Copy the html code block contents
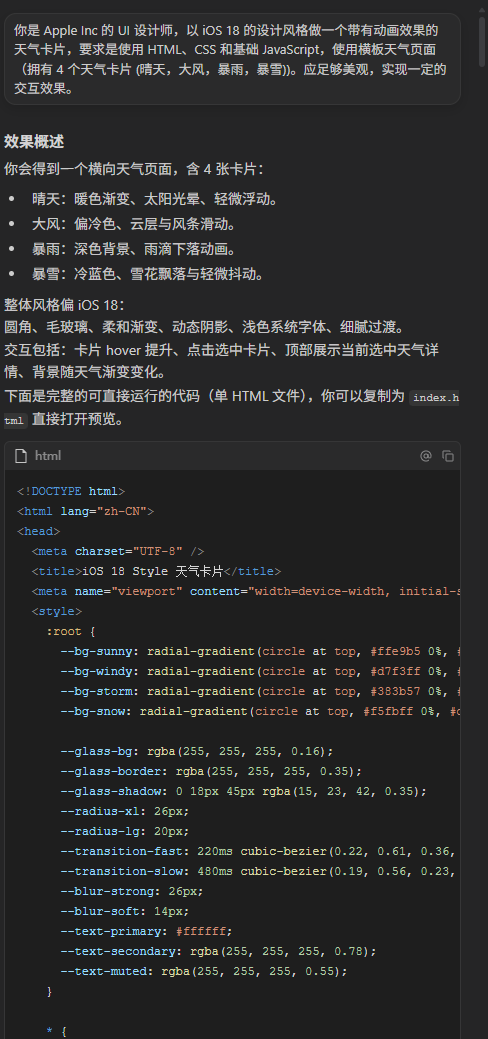 click(x=448, y=456)
